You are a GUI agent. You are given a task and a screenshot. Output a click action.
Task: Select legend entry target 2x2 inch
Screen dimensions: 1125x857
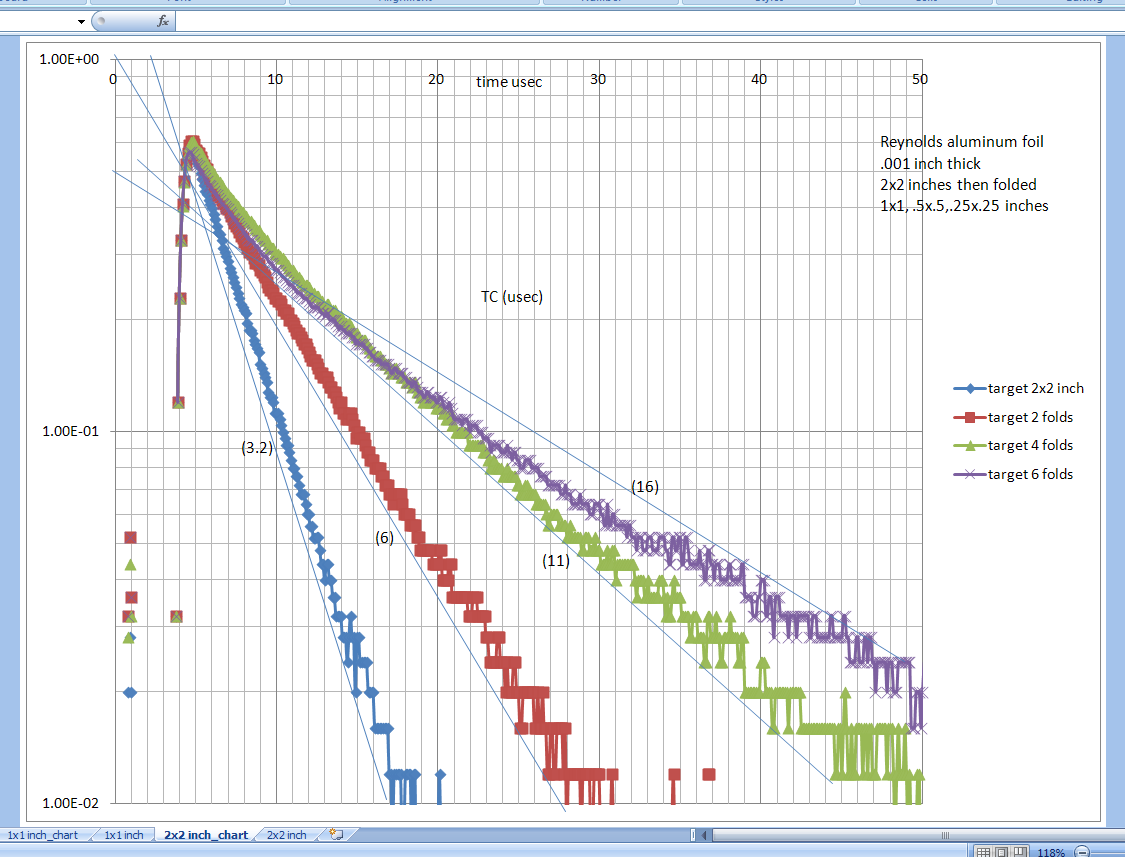[1019, 388]
